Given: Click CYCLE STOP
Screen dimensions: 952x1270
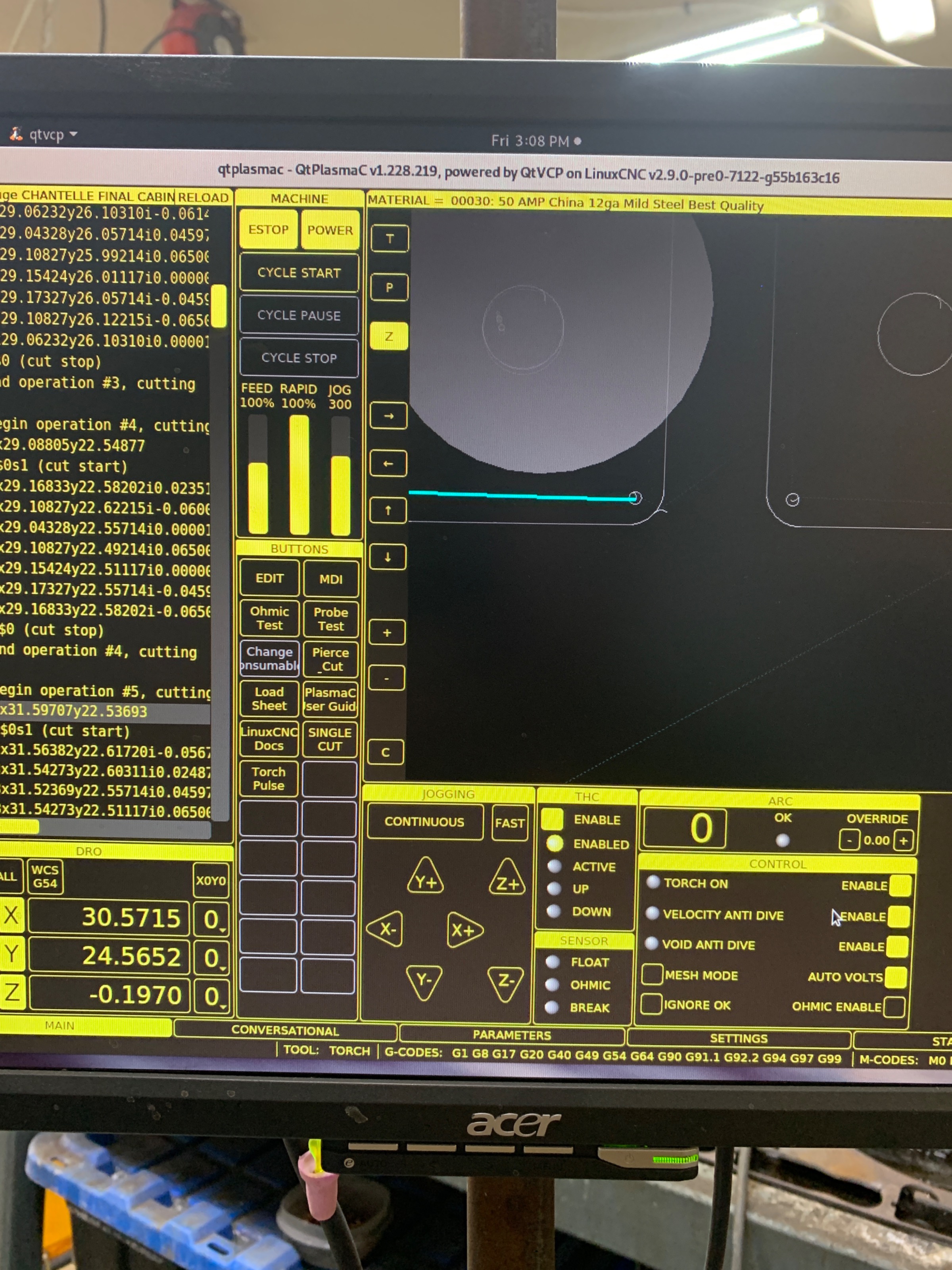Looking at the screenshot, I should pos(299,358).
